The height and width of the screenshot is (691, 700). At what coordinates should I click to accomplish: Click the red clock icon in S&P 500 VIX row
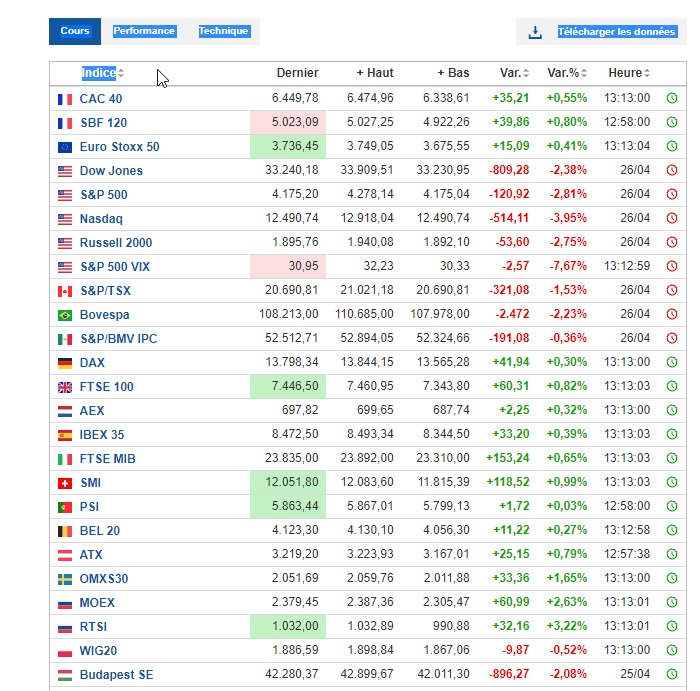[x=672, y=266]
